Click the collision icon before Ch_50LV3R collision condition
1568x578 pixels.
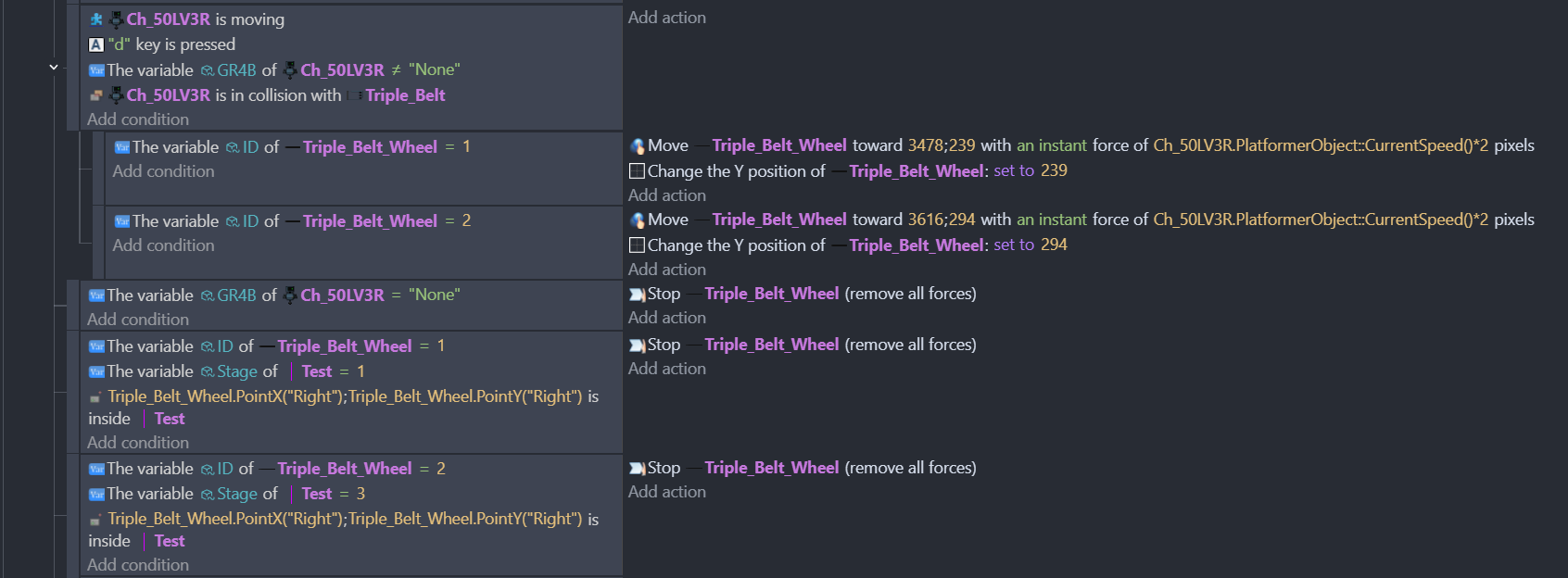tap(96, 95)
